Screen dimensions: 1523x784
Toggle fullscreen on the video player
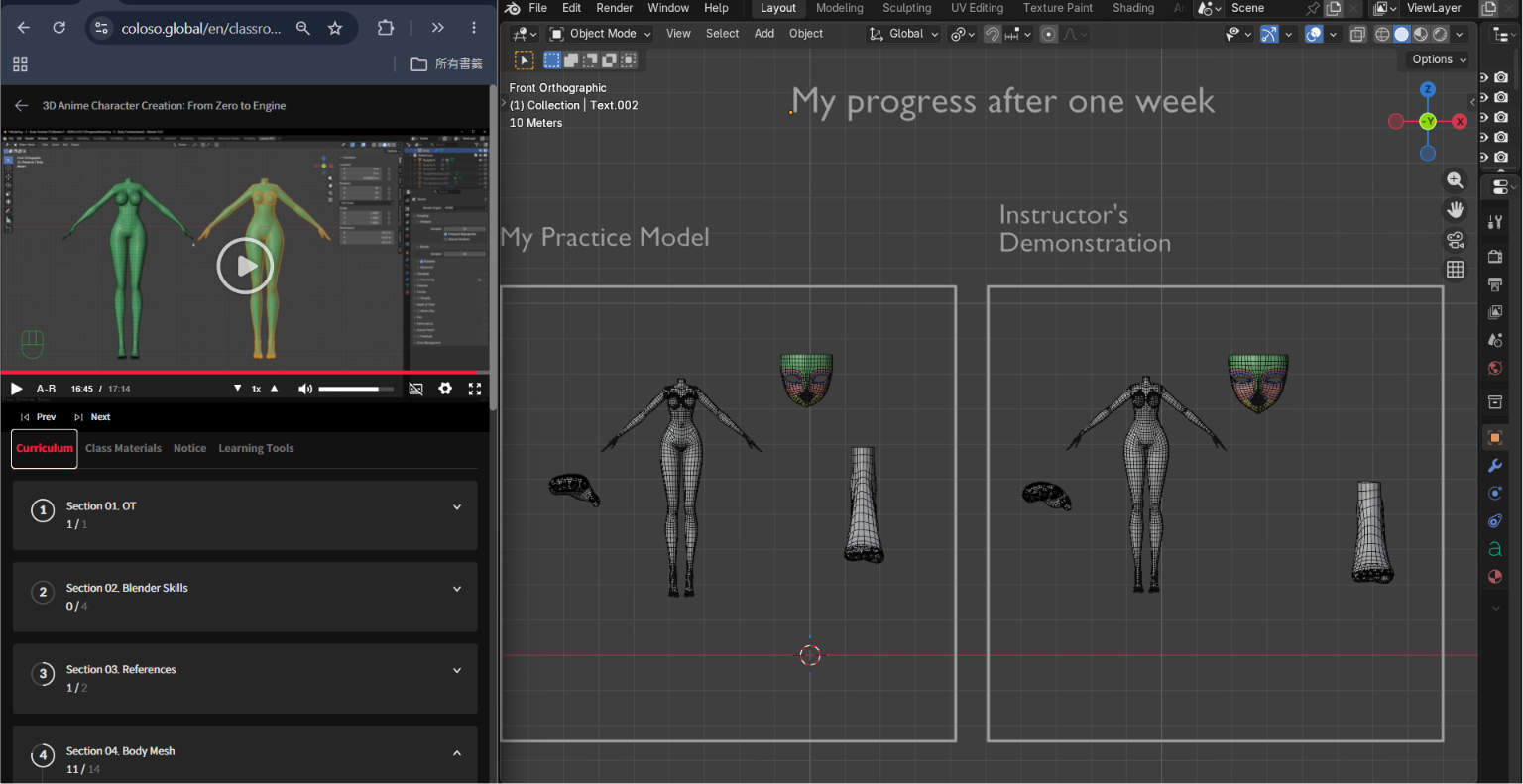point(475,389)
